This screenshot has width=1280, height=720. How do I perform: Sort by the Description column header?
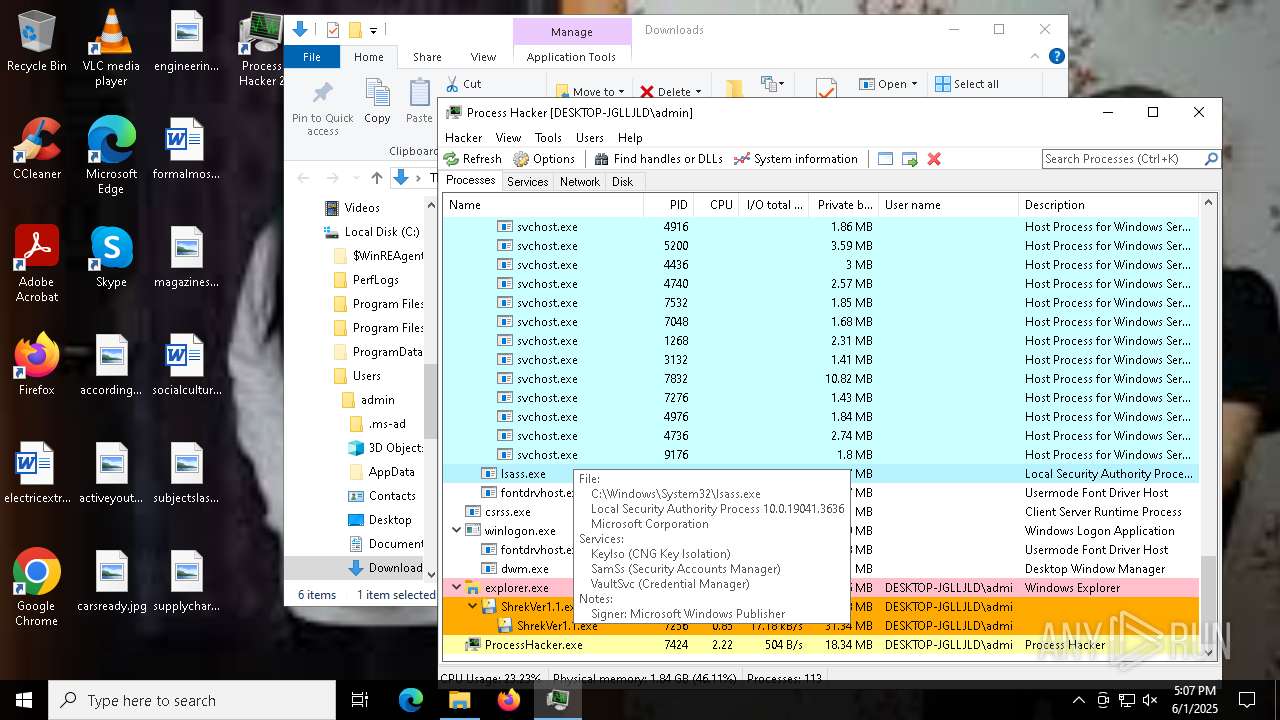tap(1109, 205)
